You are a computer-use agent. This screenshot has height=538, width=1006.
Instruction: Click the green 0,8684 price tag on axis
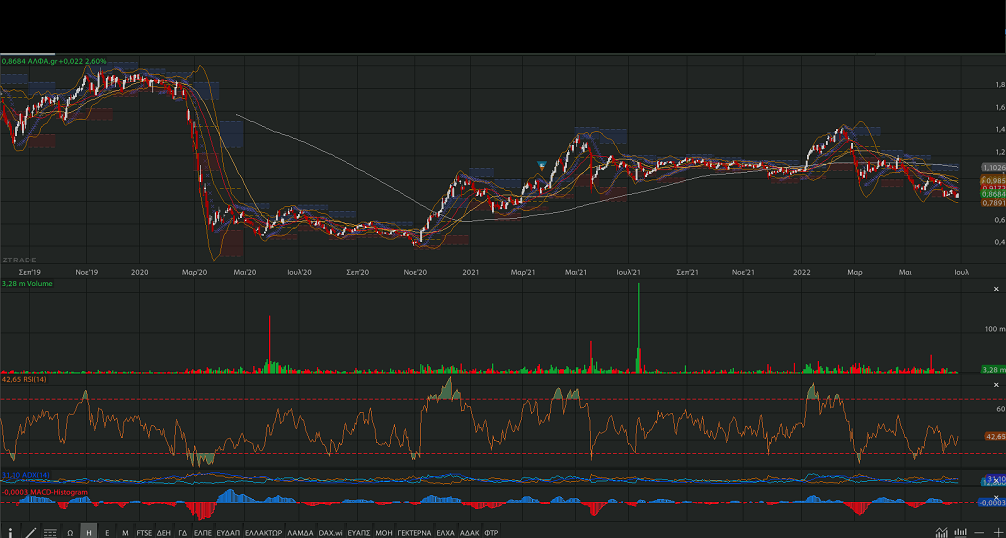[992, 194]
